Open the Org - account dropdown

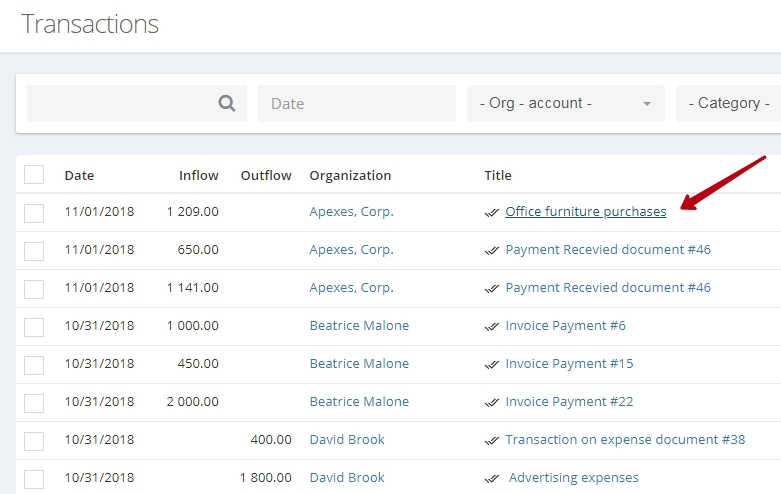point(566,103)
